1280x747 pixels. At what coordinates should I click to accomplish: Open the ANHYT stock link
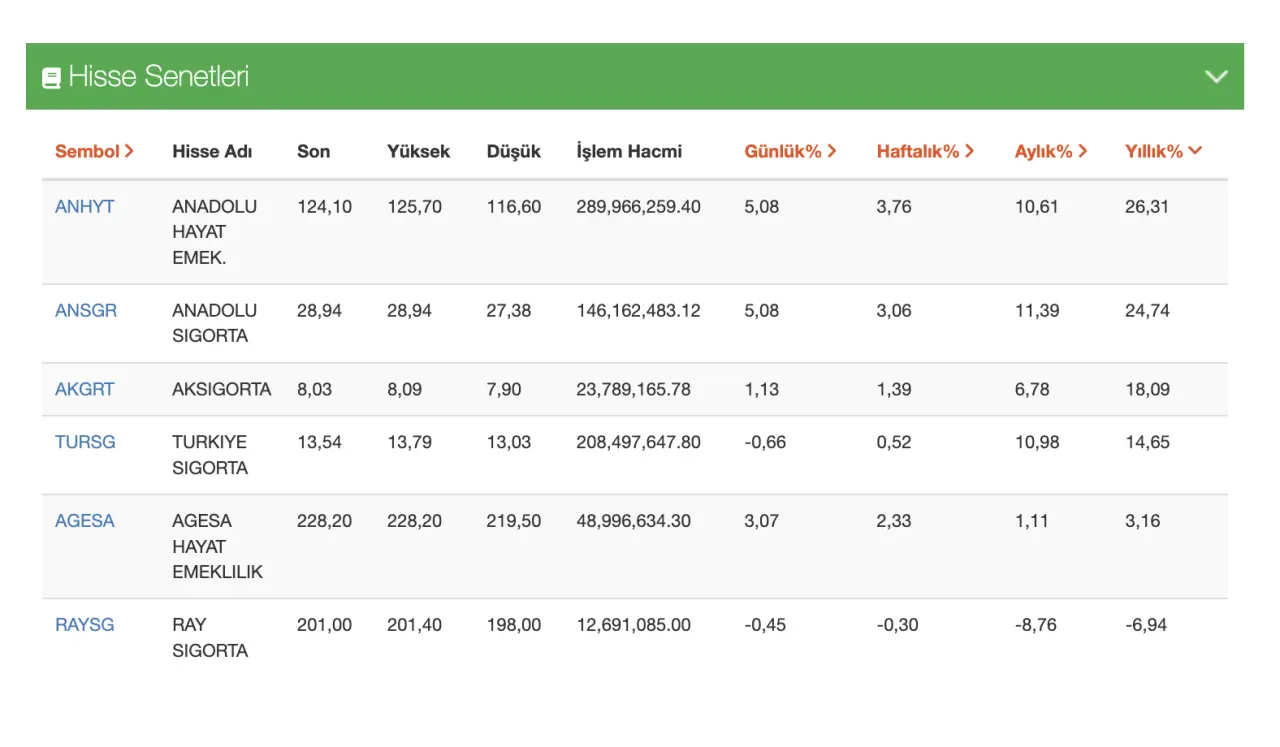[x=84, y=207]
